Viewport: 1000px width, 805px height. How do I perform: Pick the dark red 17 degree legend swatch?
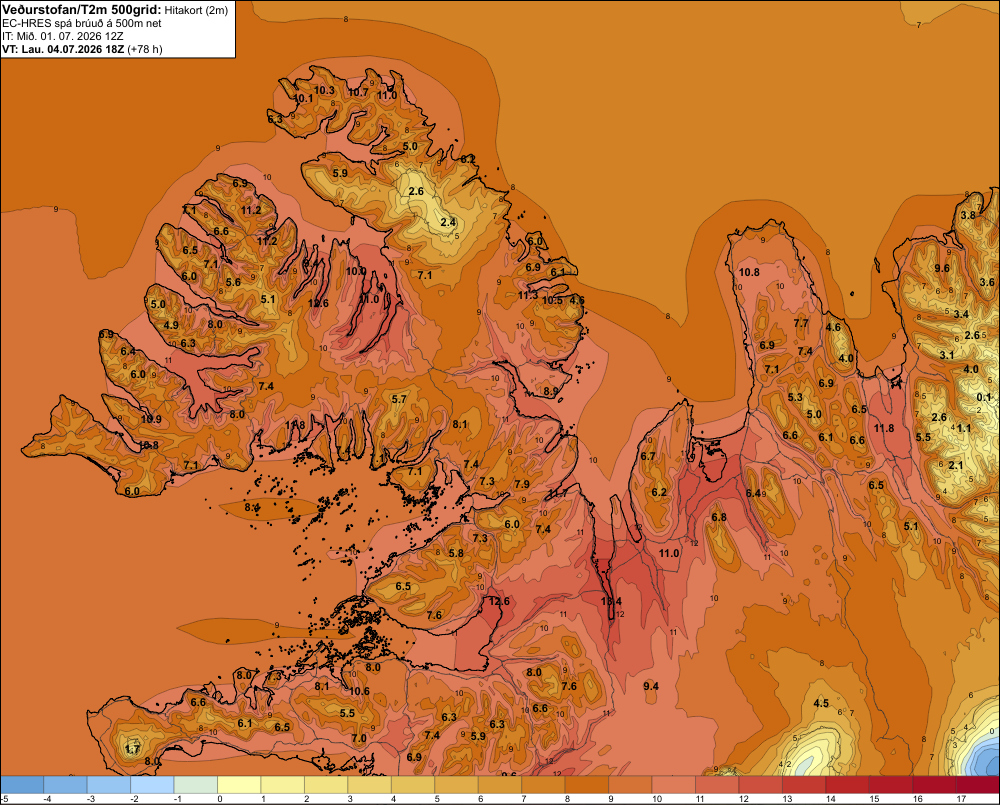click(978, 785)
